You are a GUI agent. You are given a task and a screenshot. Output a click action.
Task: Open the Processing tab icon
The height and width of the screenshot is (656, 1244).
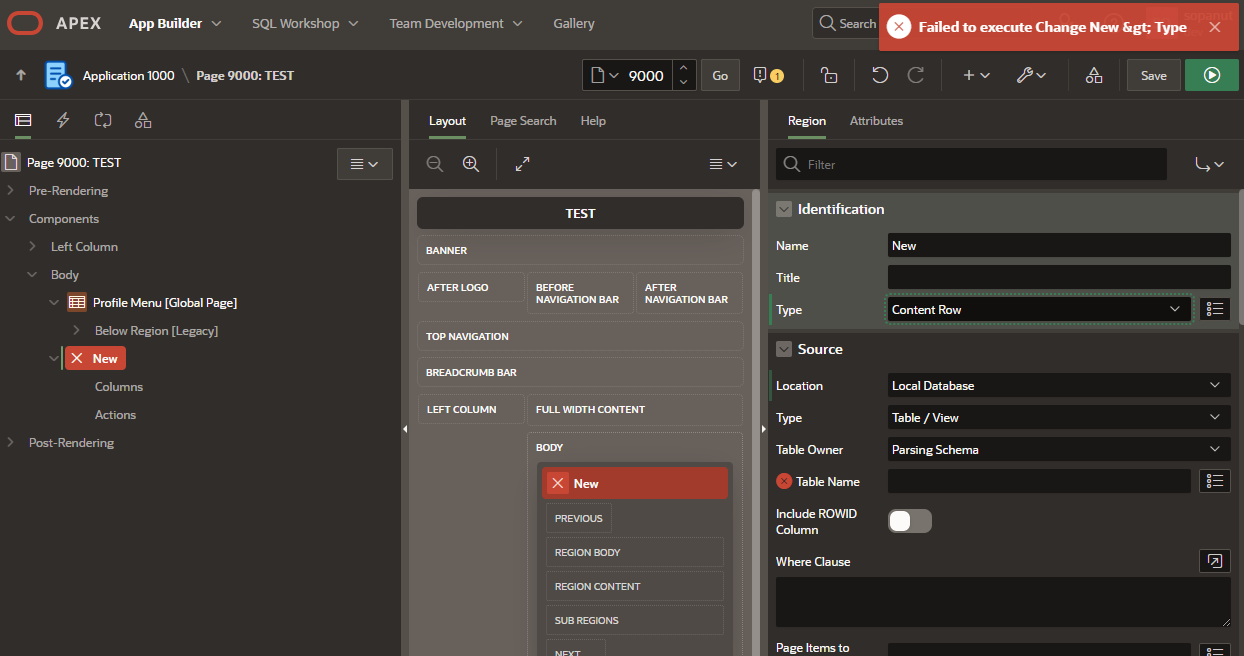click(103, 120)
